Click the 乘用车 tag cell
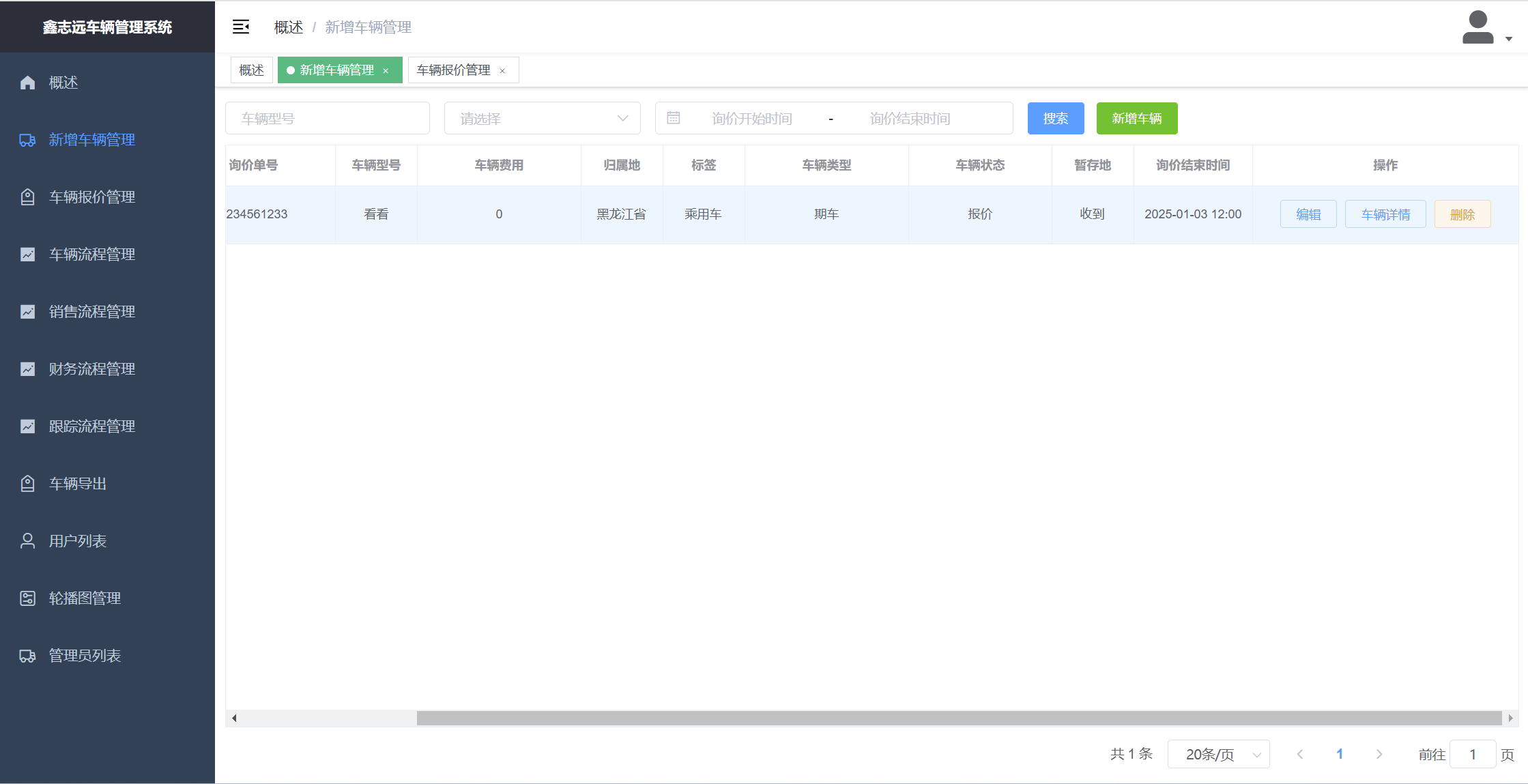 pyautogui.click(x=703, y=214)
